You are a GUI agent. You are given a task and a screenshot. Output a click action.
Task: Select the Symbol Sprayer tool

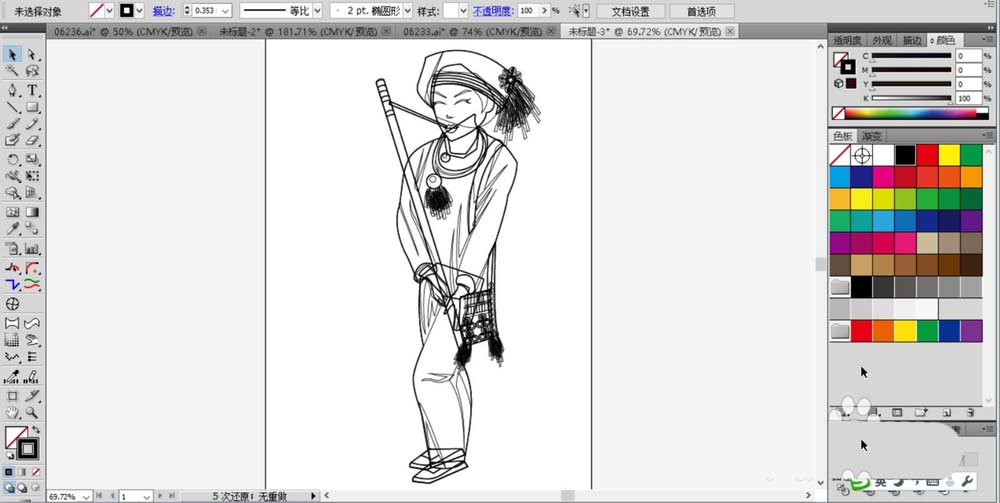[12, 249]
